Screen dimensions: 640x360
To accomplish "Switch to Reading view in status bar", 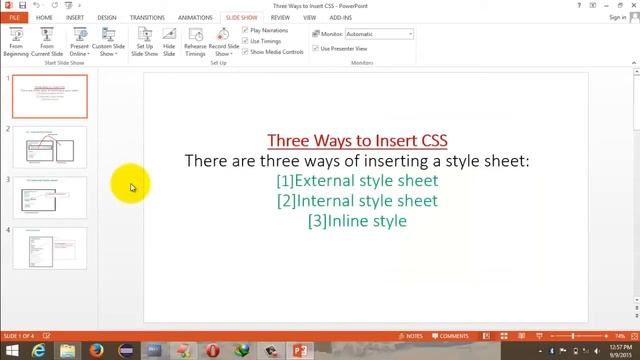I will pos(522,336).
